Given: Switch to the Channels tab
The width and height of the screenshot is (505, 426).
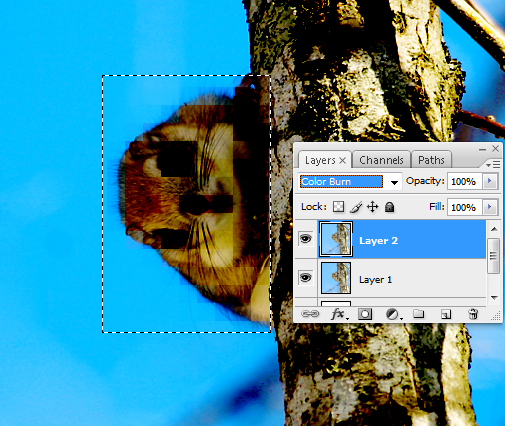Looking at the screenshot, I should (381, 160).
